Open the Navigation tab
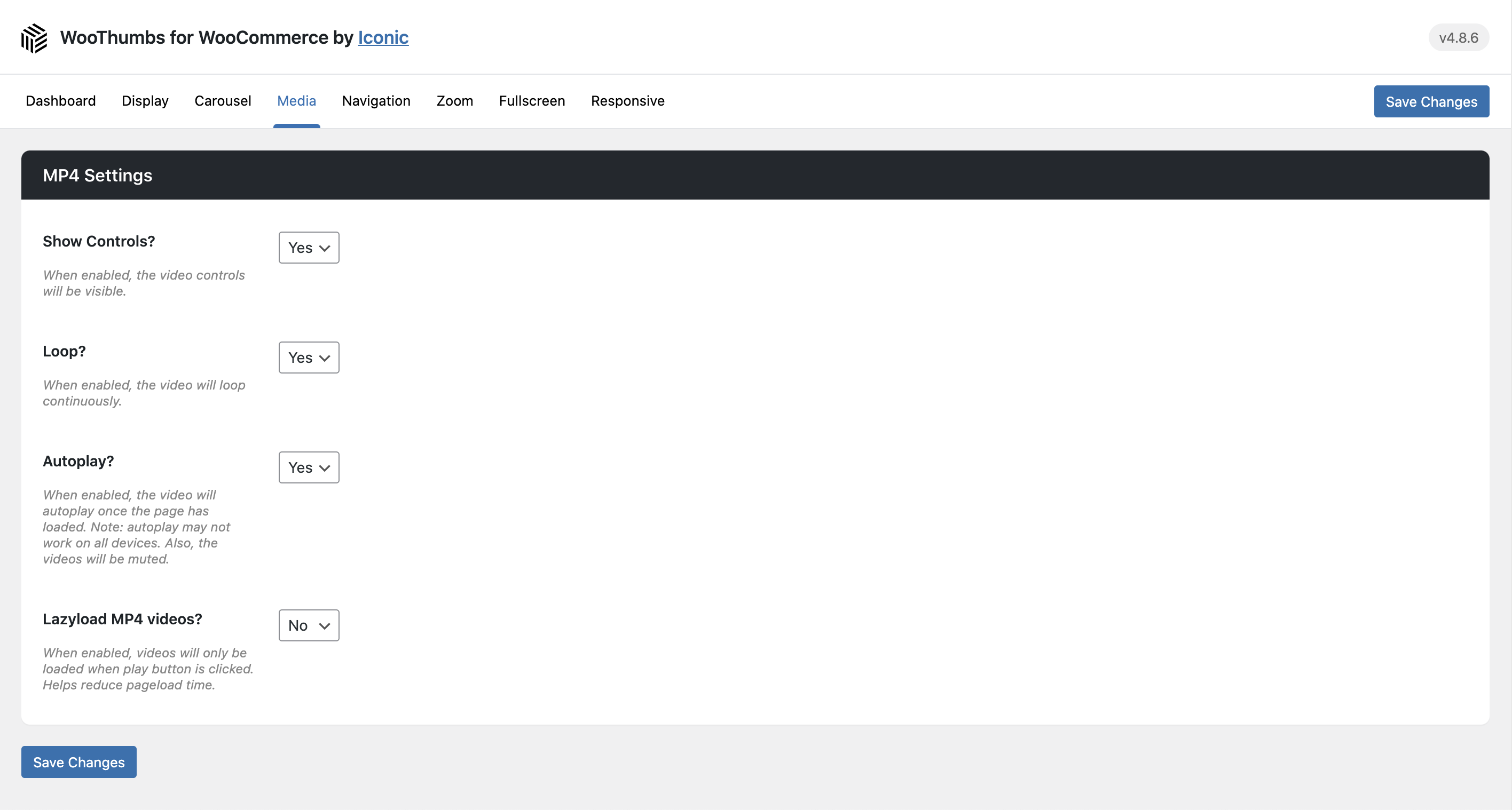The width and height of the screenshot is (1512, 810). (376, 101)
